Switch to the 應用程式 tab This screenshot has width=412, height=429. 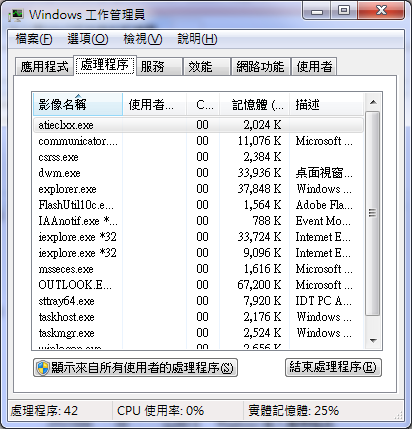pos(44,66)
